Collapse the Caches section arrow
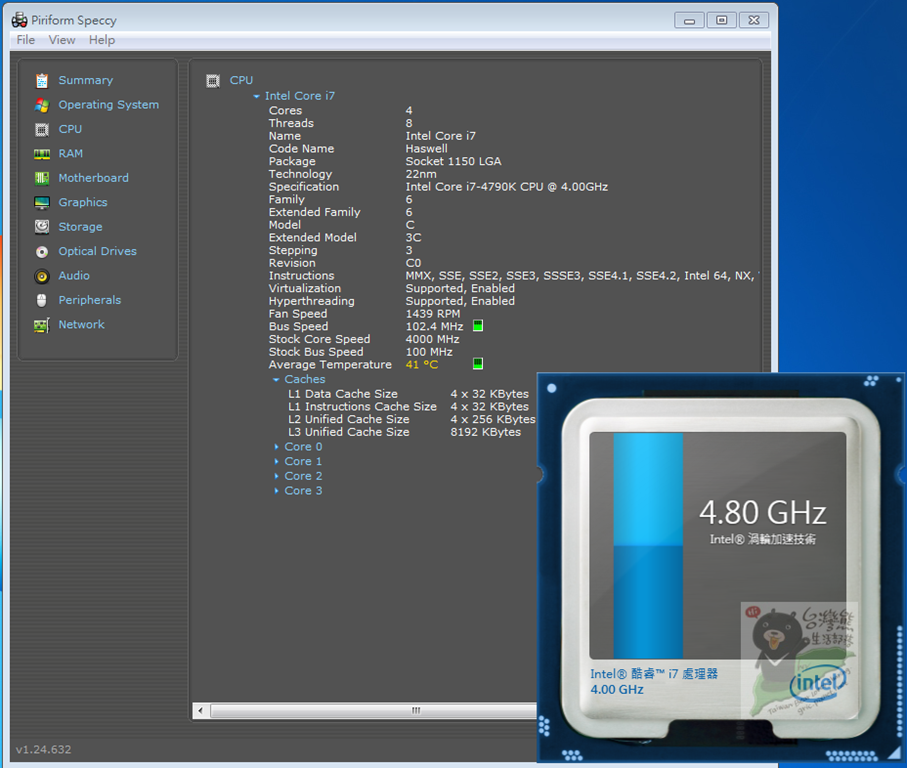 pos(276,380)
